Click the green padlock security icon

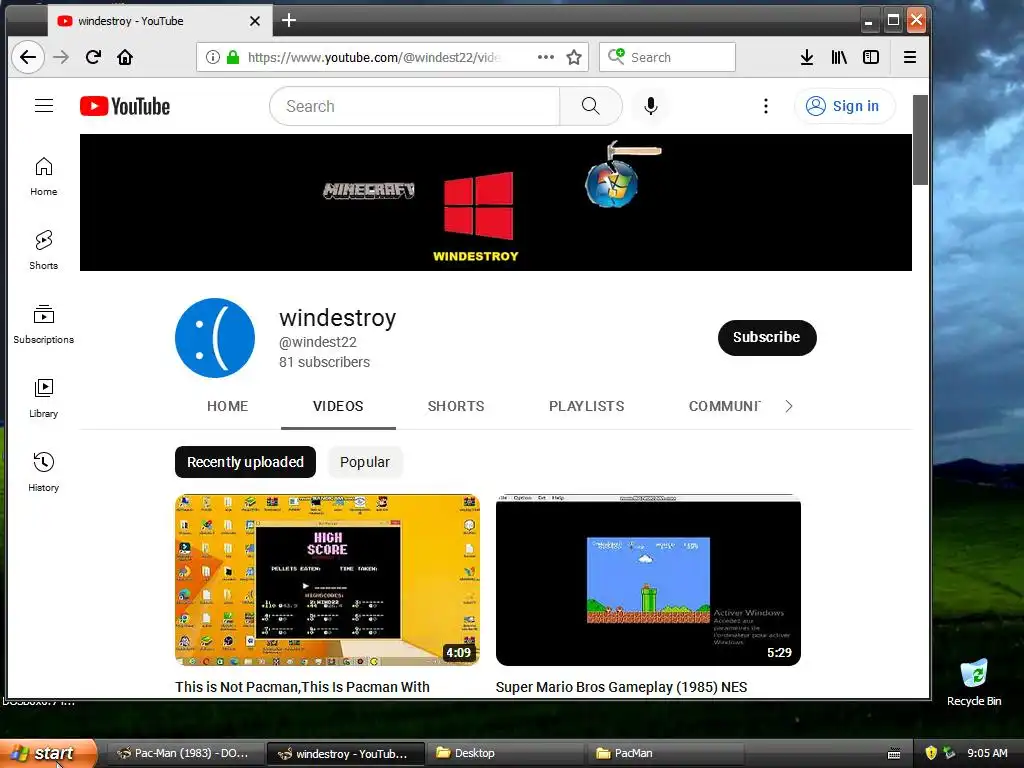pyautogui.click(x=232, y=57)
